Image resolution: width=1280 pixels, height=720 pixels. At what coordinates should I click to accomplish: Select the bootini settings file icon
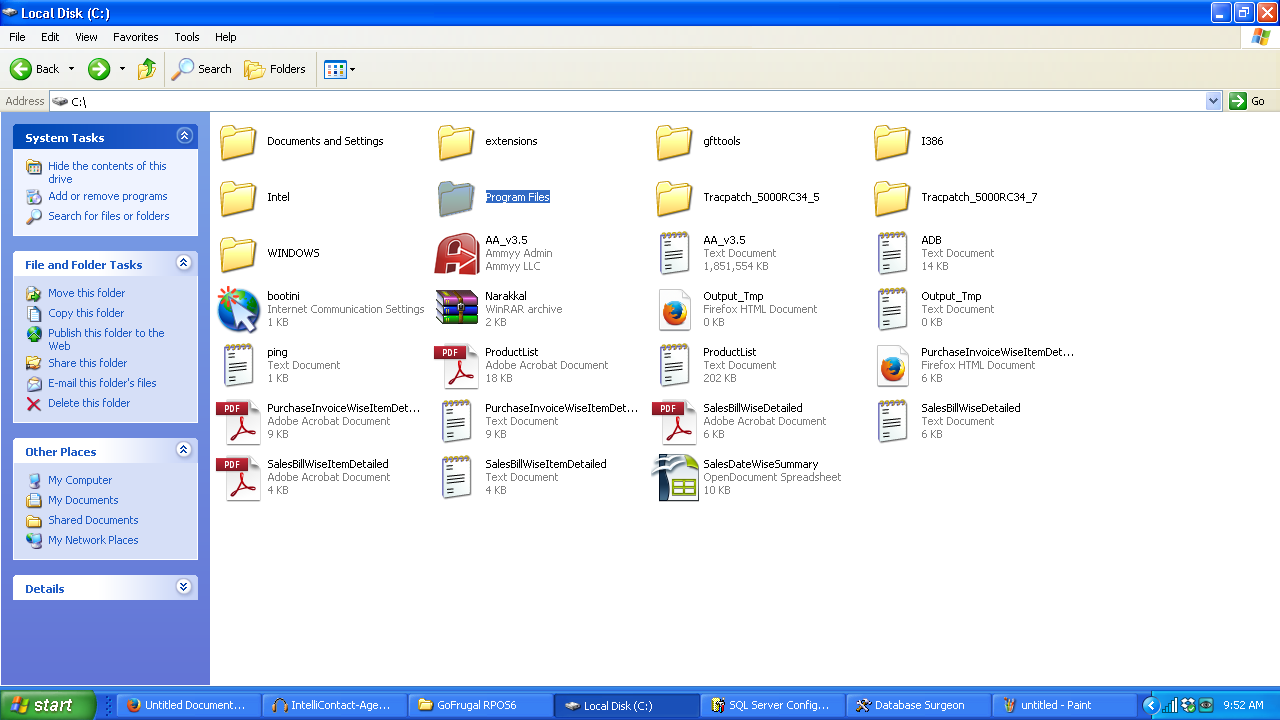[x=238, y=310]
